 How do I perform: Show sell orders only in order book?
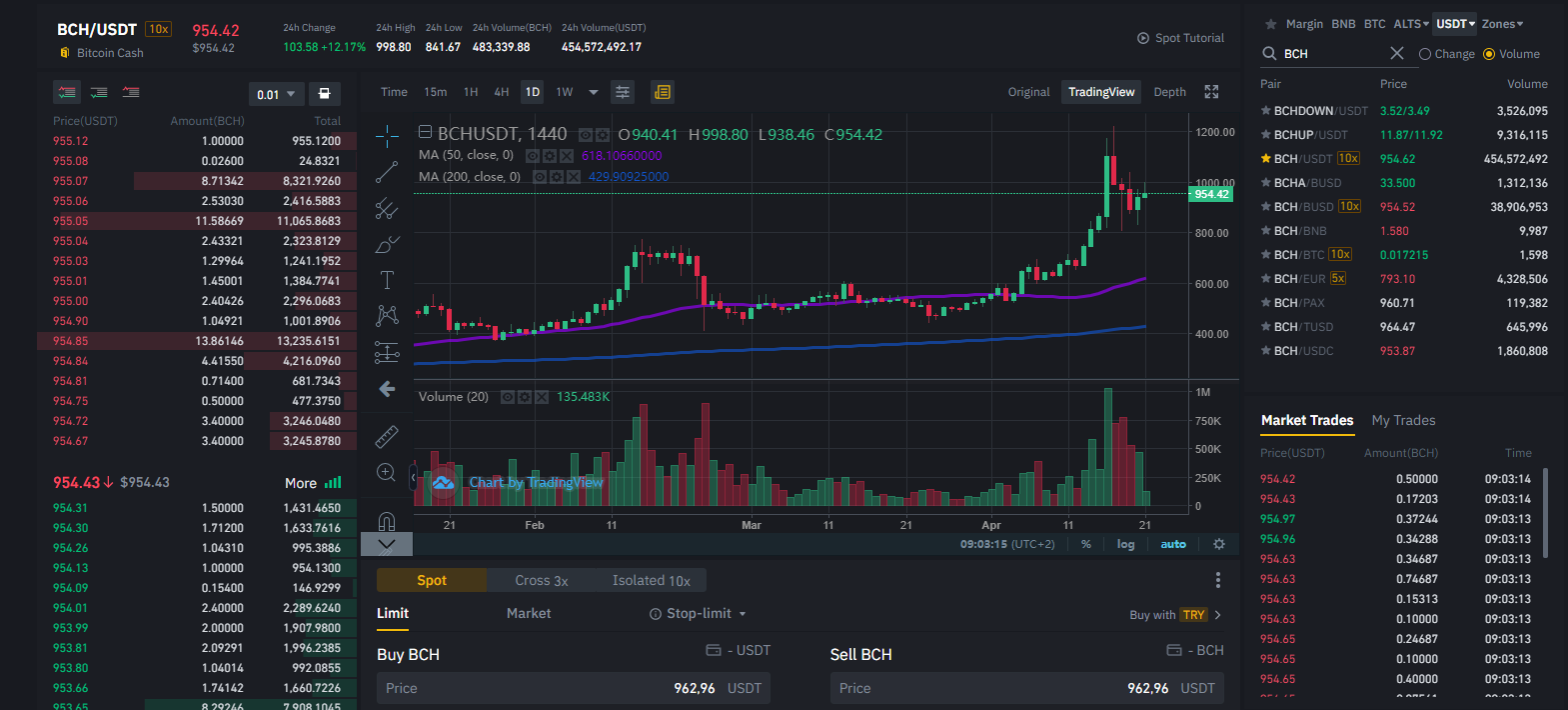[x=131, y=92]
